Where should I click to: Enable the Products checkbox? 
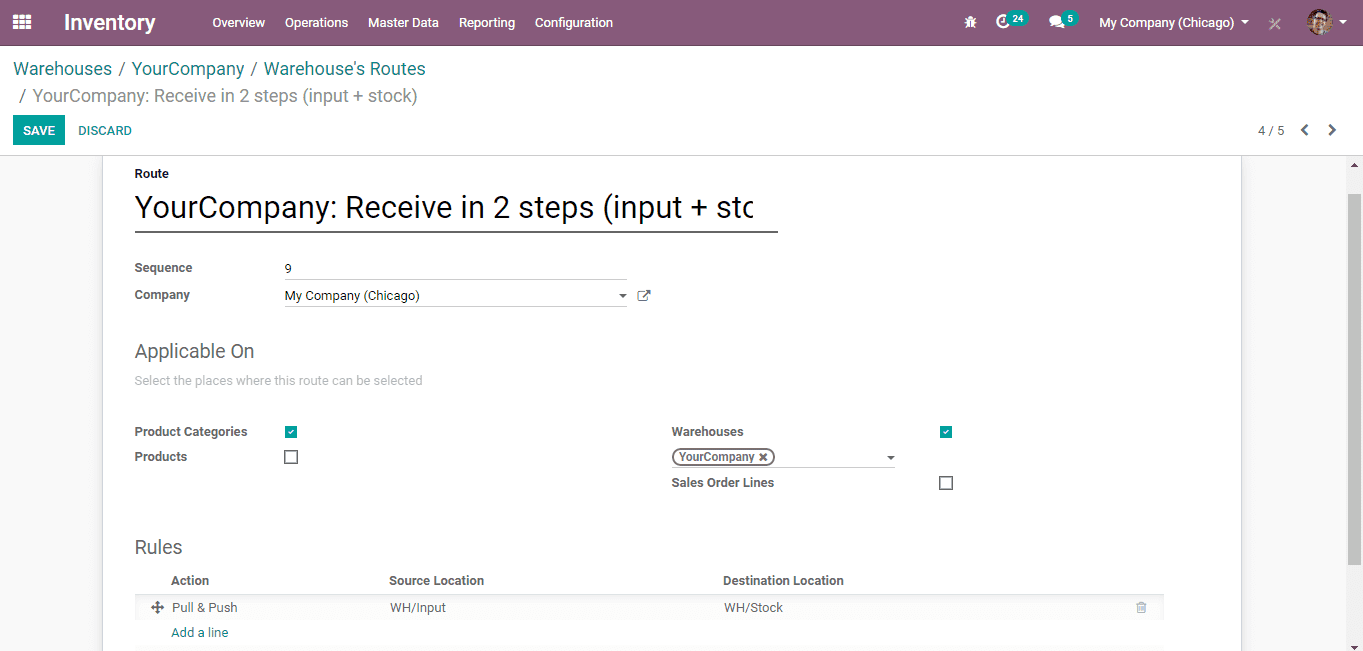coord(291,457)
